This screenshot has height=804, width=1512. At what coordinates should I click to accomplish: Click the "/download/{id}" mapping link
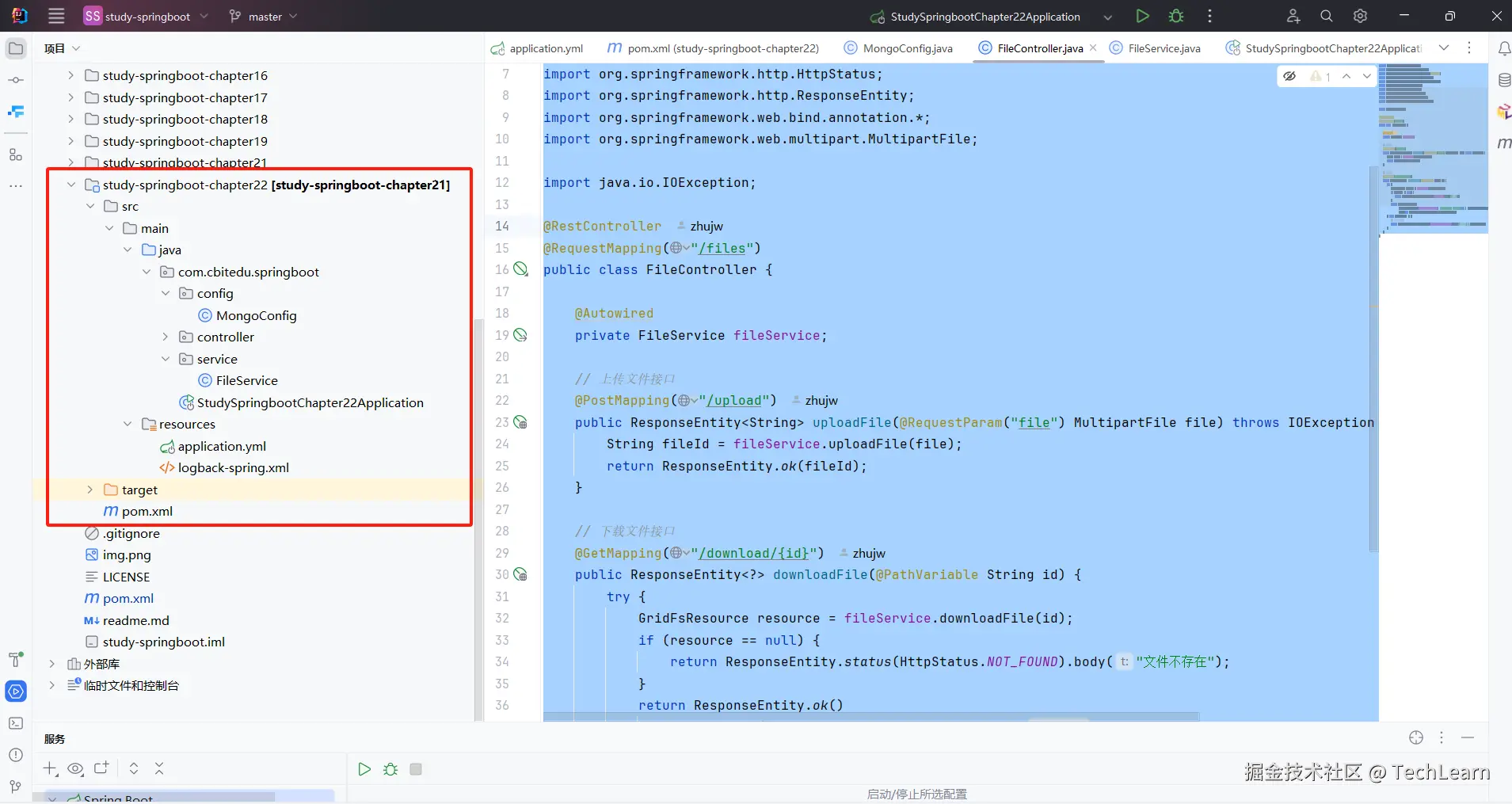[x=753, y=553]
